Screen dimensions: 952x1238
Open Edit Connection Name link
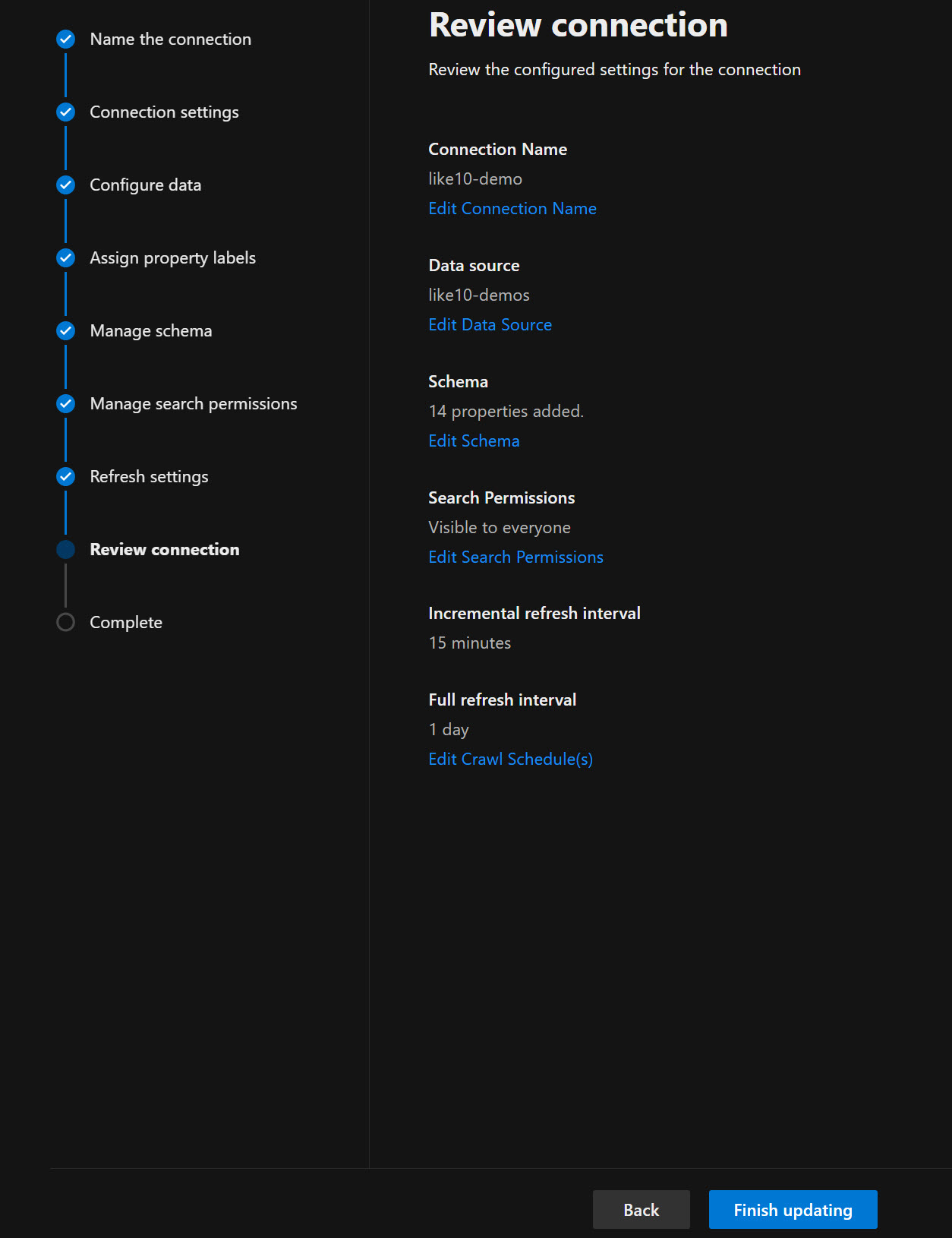point(512,209)
